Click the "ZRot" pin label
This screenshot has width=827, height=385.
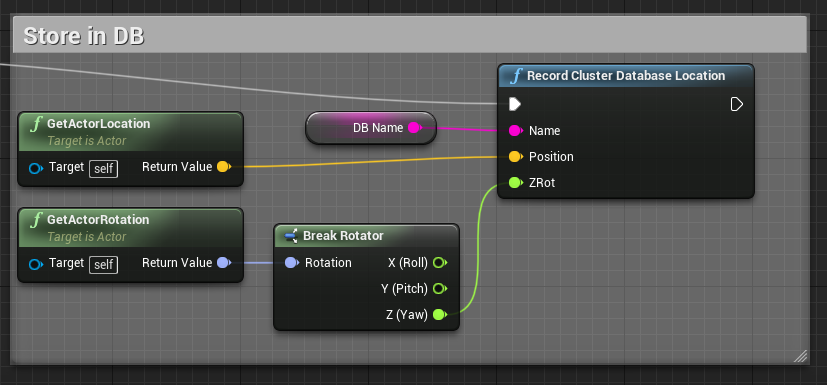tap(542, 183)
